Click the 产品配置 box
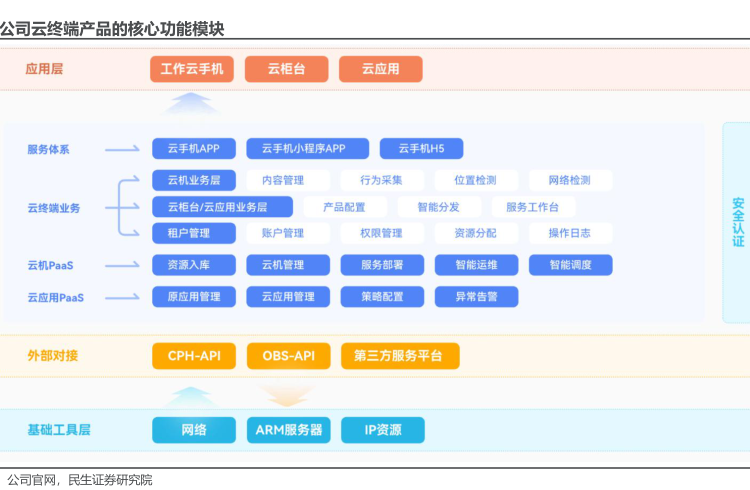 coord(345,207)
